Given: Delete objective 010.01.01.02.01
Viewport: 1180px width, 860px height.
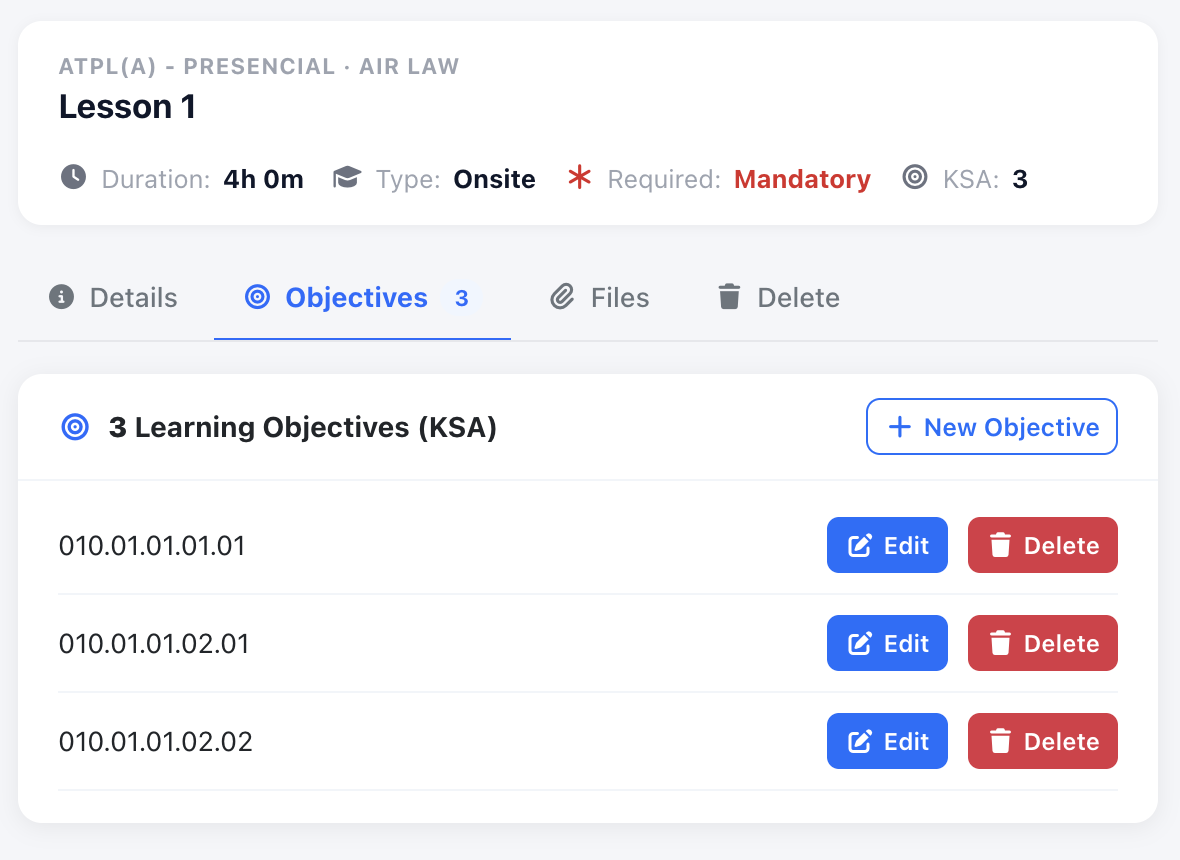Looking at the screenshot, I should coord(1042,643).
